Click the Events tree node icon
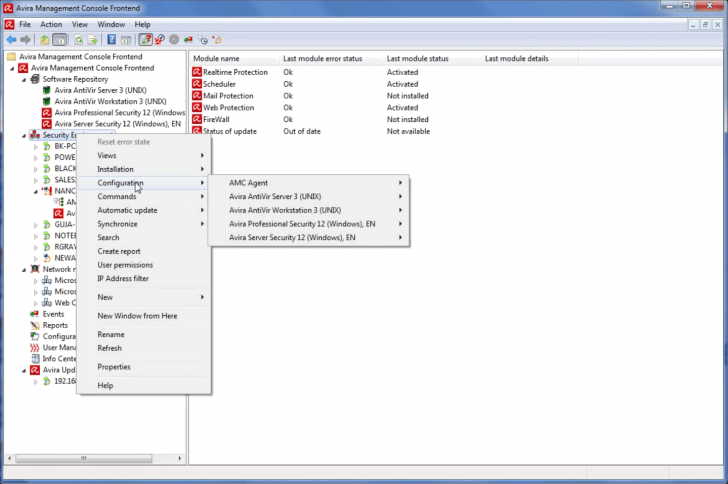 point(35,314)
